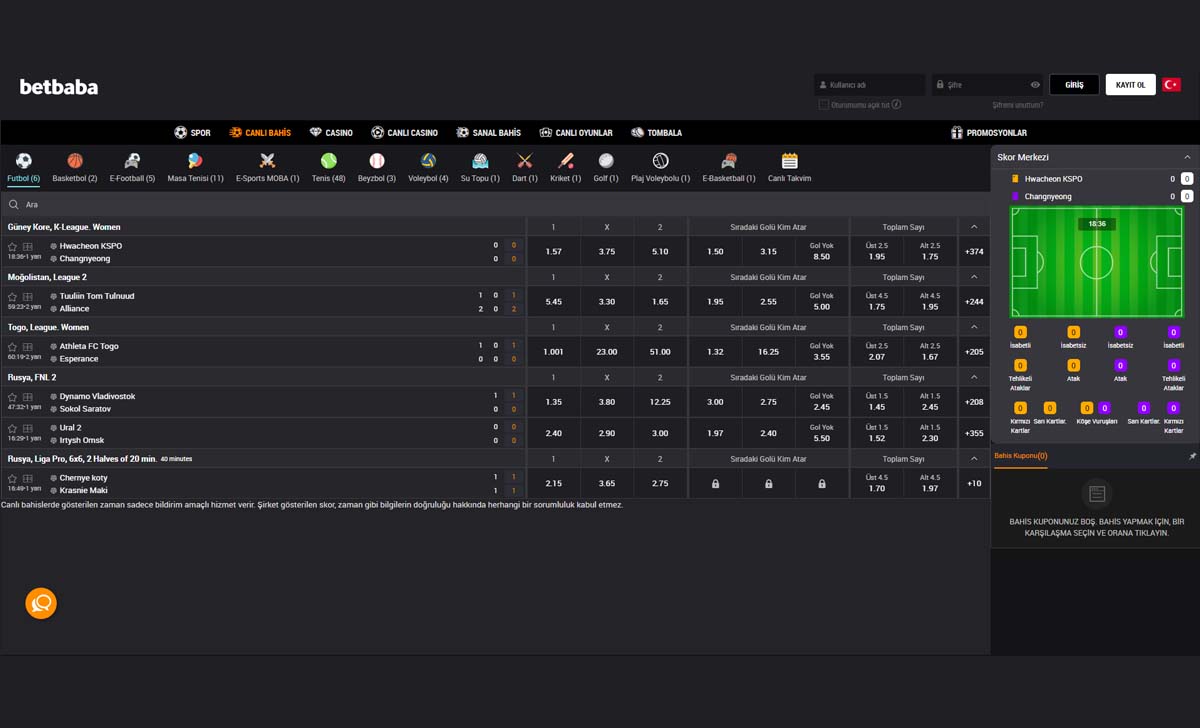Open the SPOR menu item

click(192, 133)
